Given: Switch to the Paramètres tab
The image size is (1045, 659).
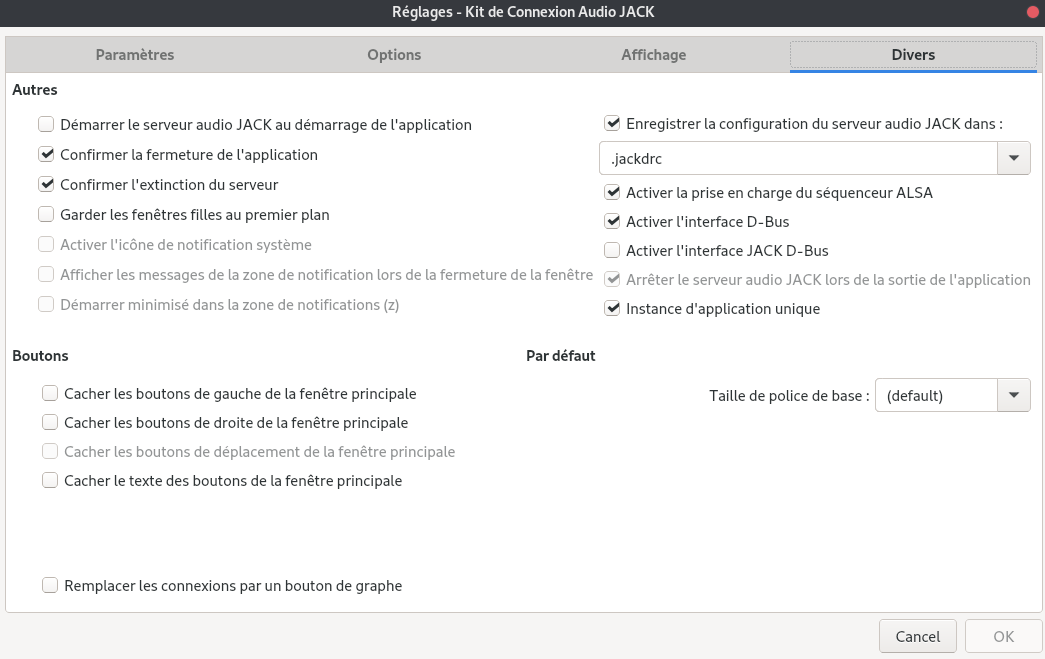Looking at the screenshot, I should point(135,55).
